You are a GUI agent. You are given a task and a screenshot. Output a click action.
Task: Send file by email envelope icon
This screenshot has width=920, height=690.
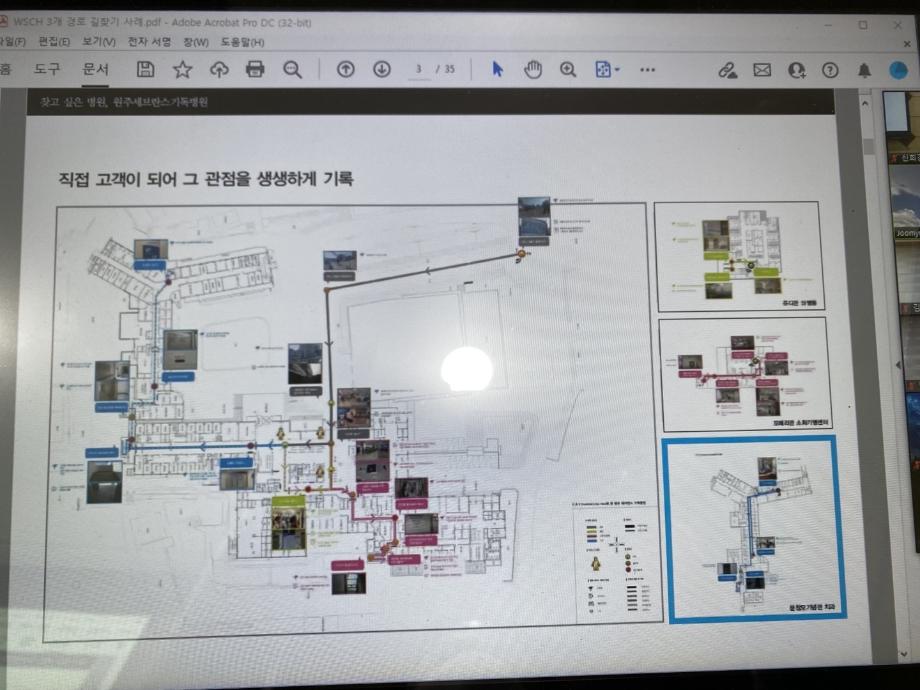point(762,70)
